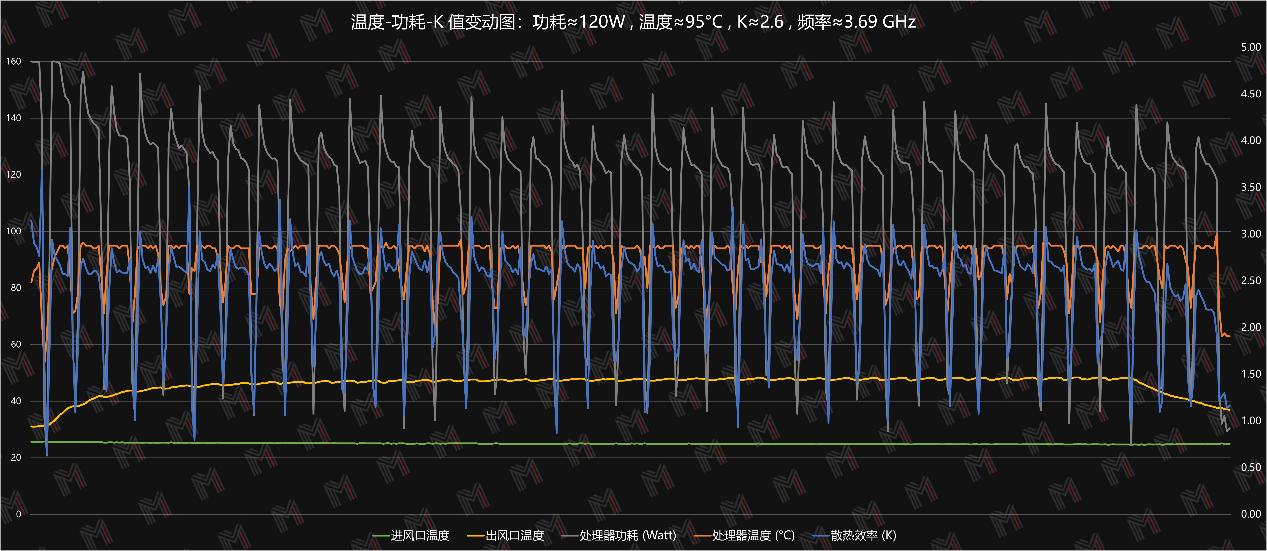Viewport: 1267px width, 551px height.
Task: Click right axis value 4.00
Action: point(1250,140)
